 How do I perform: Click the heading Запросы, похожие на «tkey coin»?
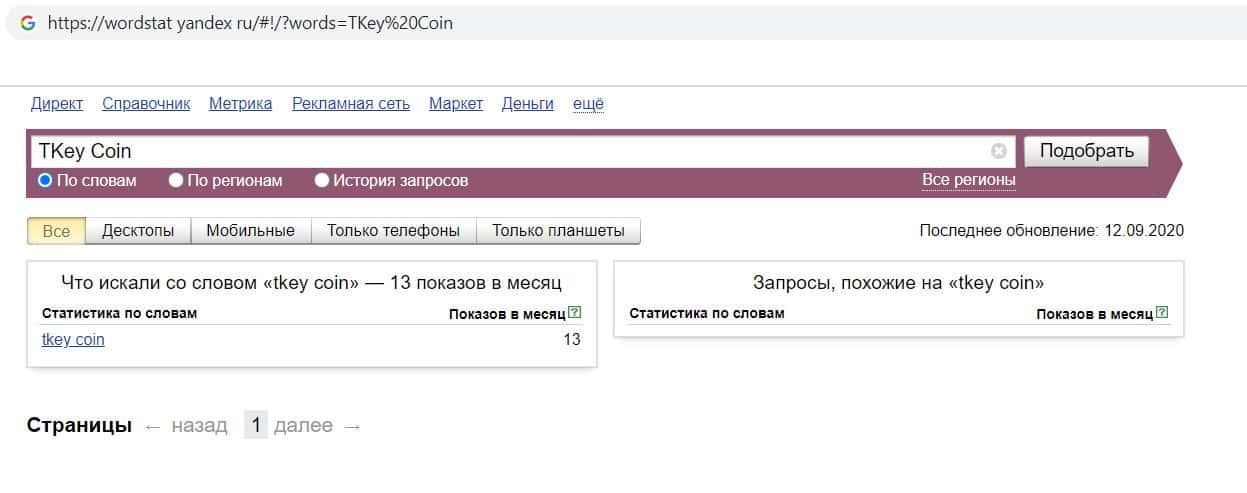tap(898, 283)
